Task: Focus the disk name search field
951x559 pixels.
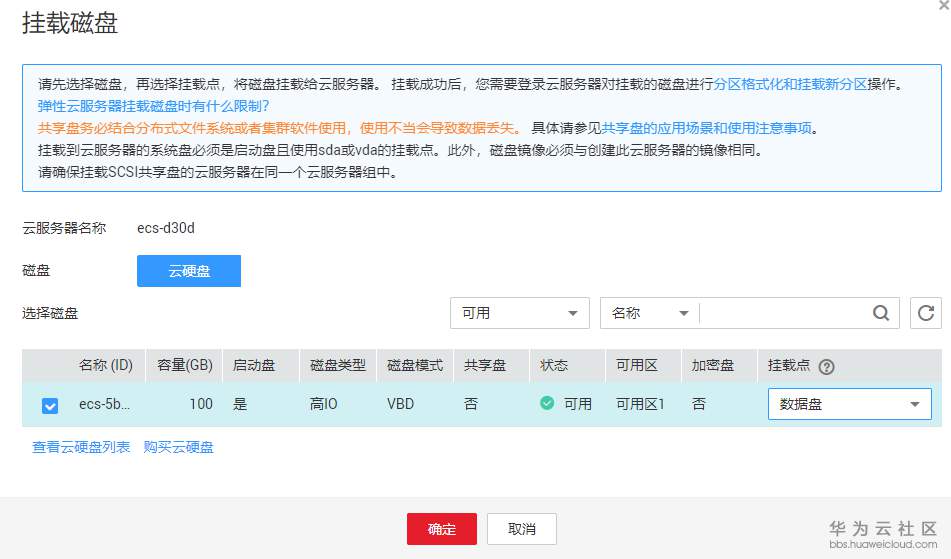Action: click(785, 313)
